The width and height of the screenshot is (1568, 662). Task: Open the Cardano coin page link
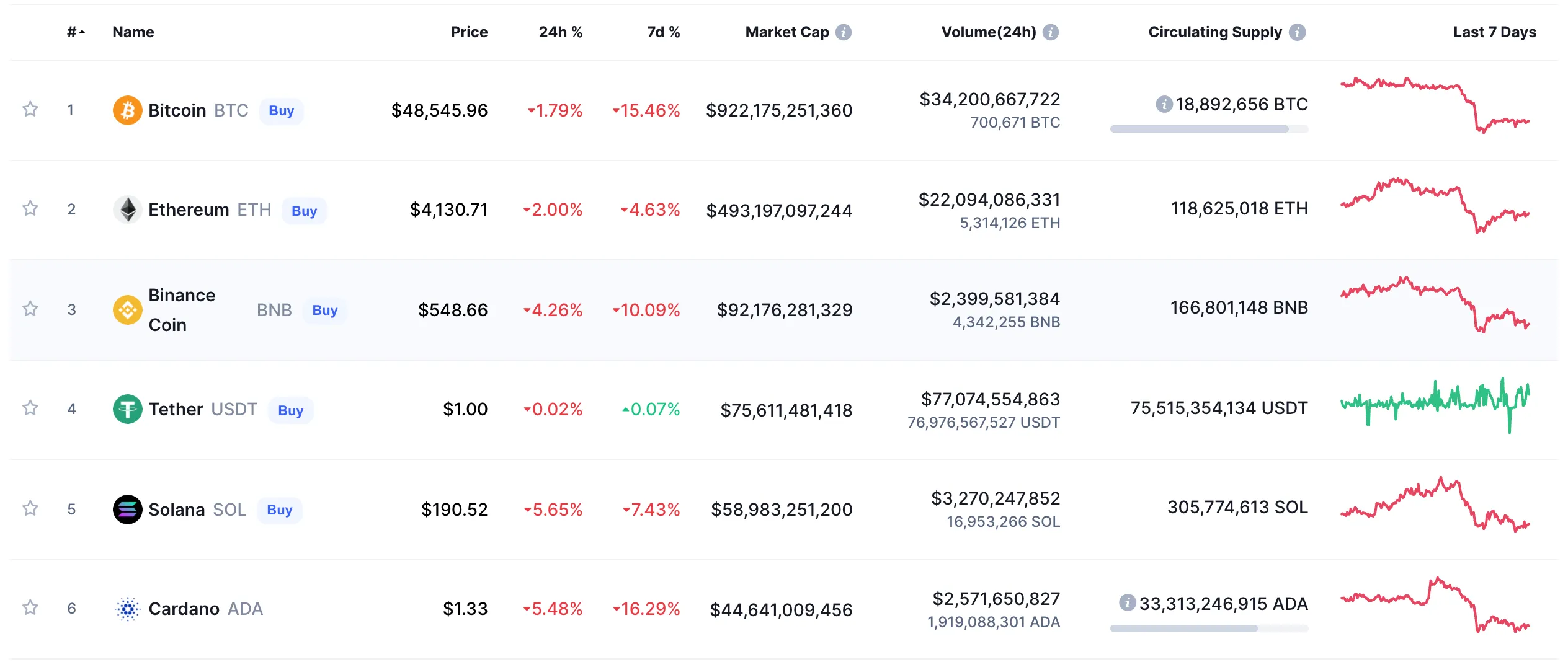click(x=184, y=609)
